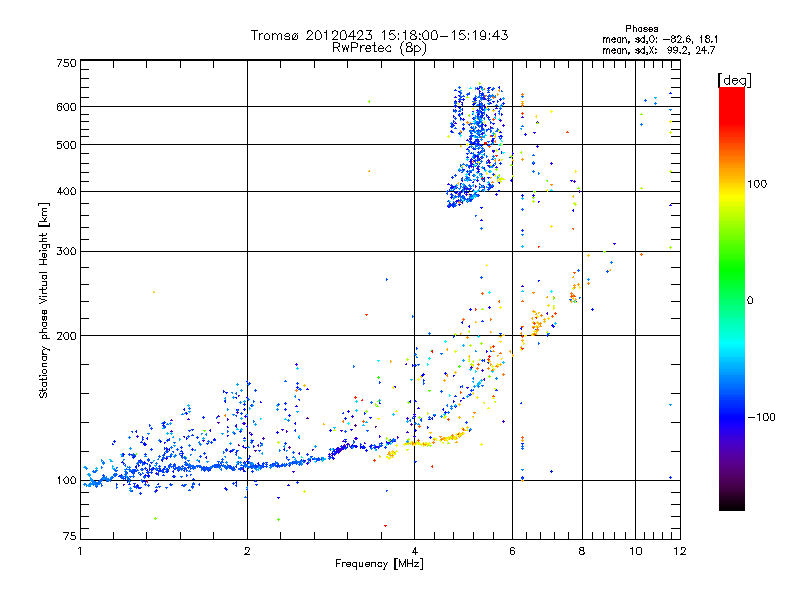The height and width of the screenshot is (600, 800).
Task: Click the 'RwPretec (8p)' subtitle
Action: (x=379, y=48)
